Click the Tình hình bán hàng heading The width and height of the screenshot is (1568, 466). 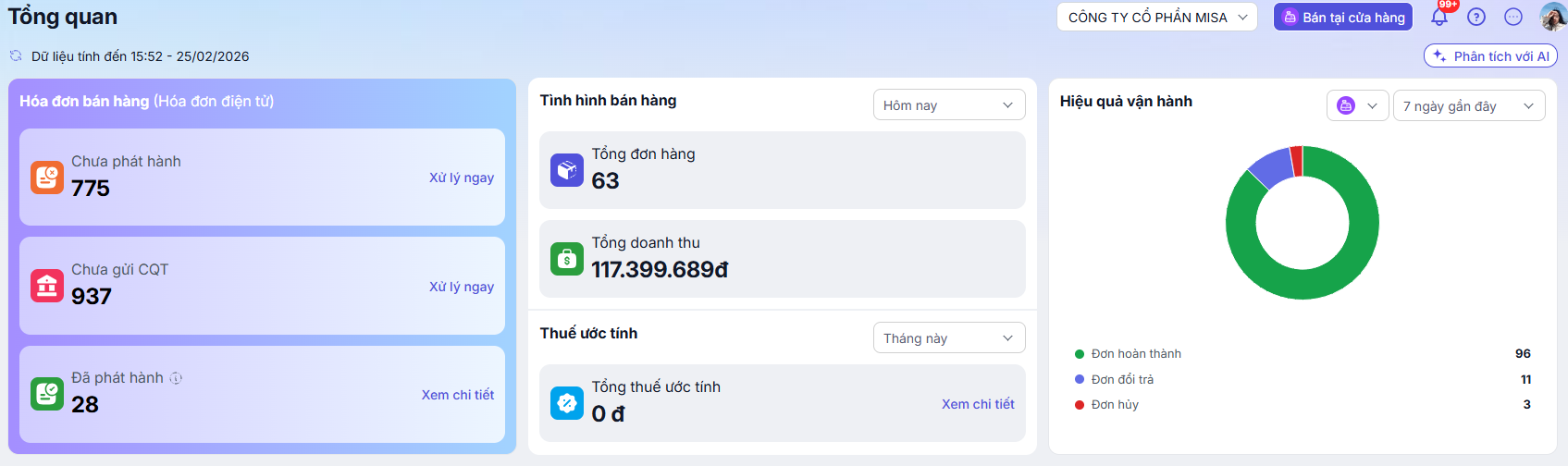click(x=608, y=100)
